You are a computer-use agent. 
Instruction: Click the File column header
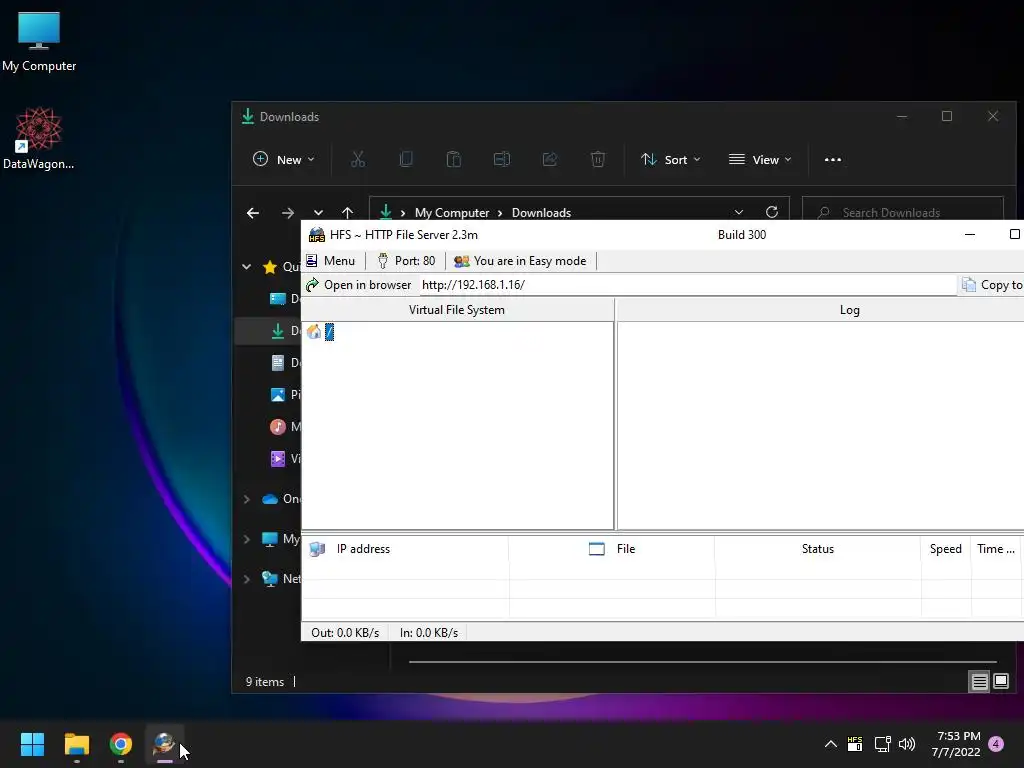[x=612, y=549]
